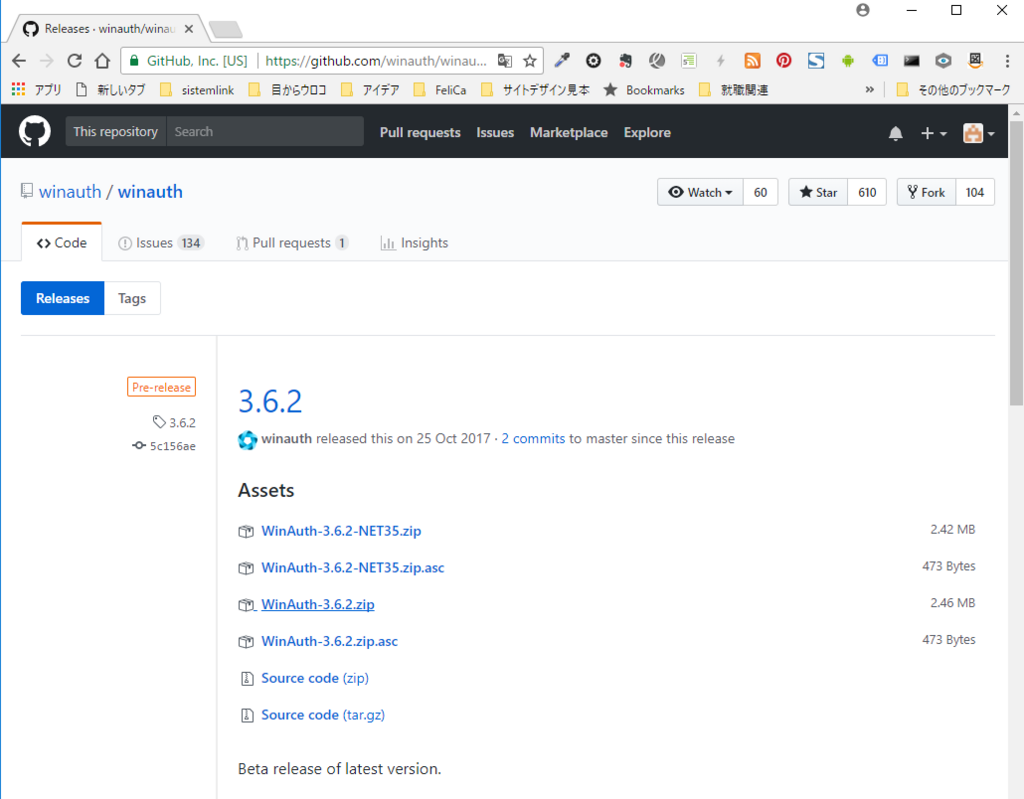Click the file icon beside Source code (zip)
The height and width of the screenshot is (799, 1024).
pos(247,679)
